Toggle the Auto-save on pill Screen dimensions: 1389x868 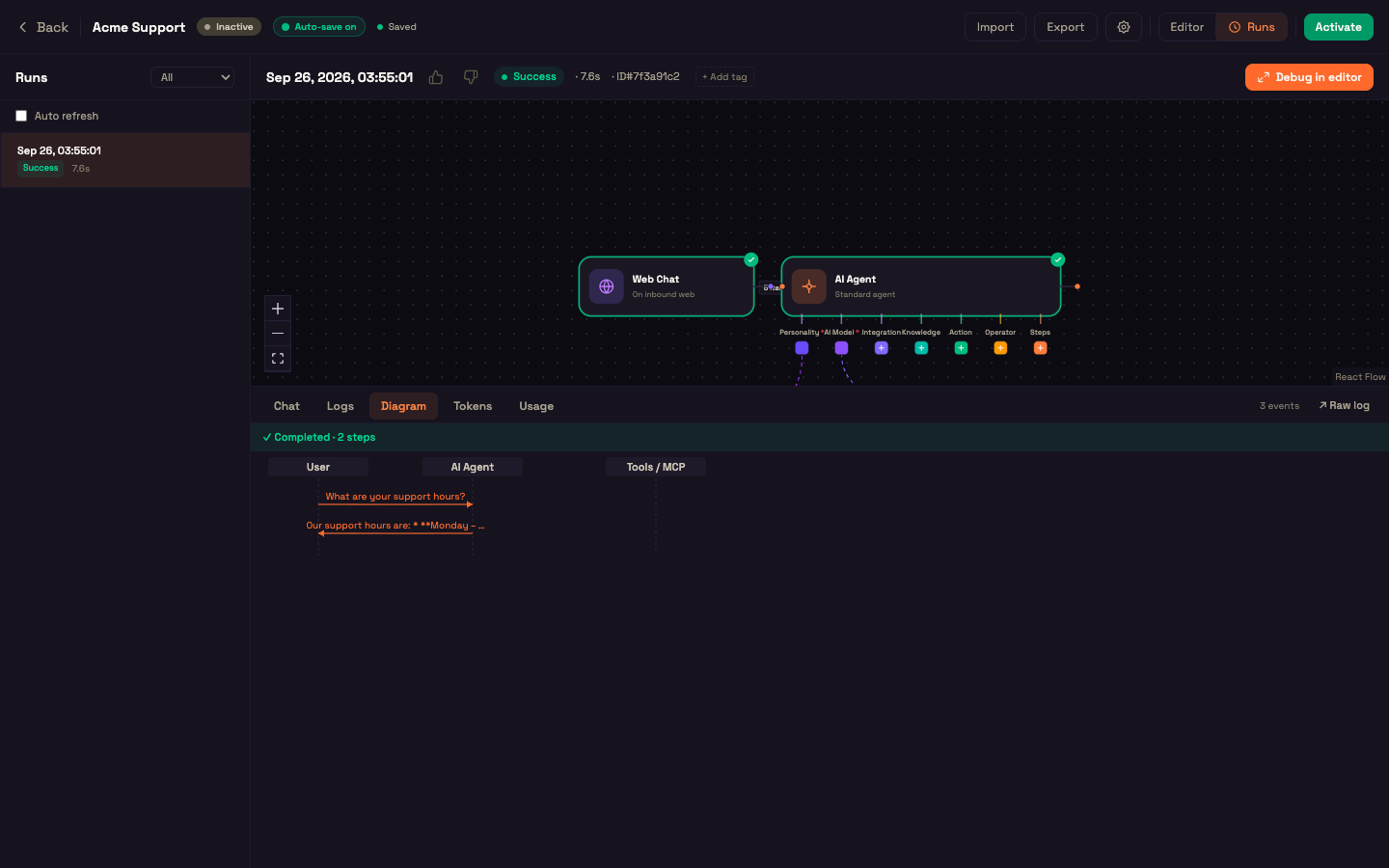tap(319, 27)
